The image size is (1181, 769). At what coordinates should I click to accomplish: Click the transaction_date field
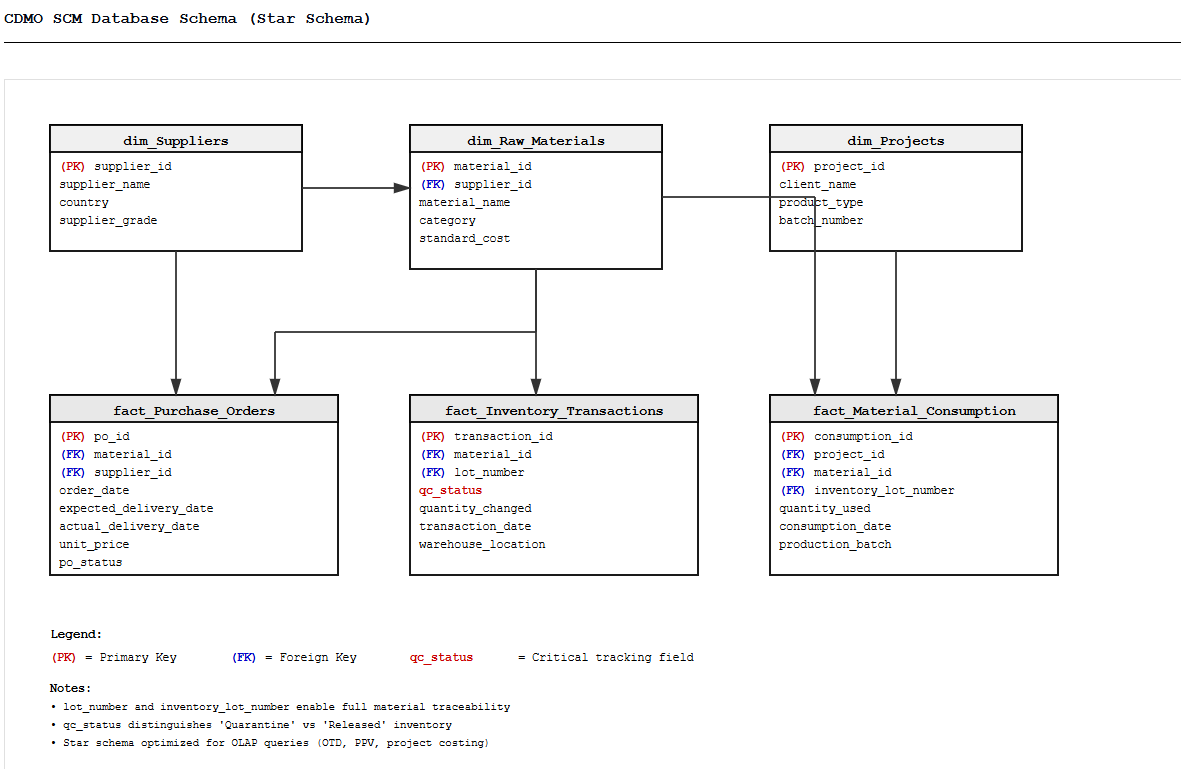point(475,527)
